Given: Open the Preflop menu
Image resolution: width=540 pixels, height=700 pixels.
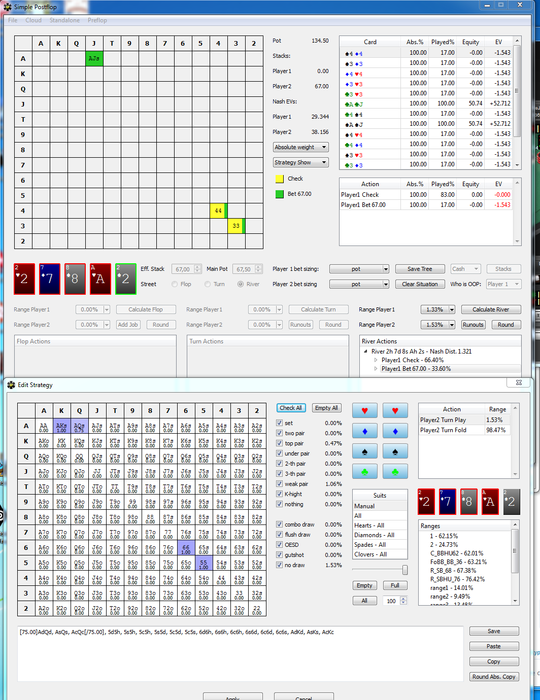Looking at the screenshot, I should coord(97,20).
